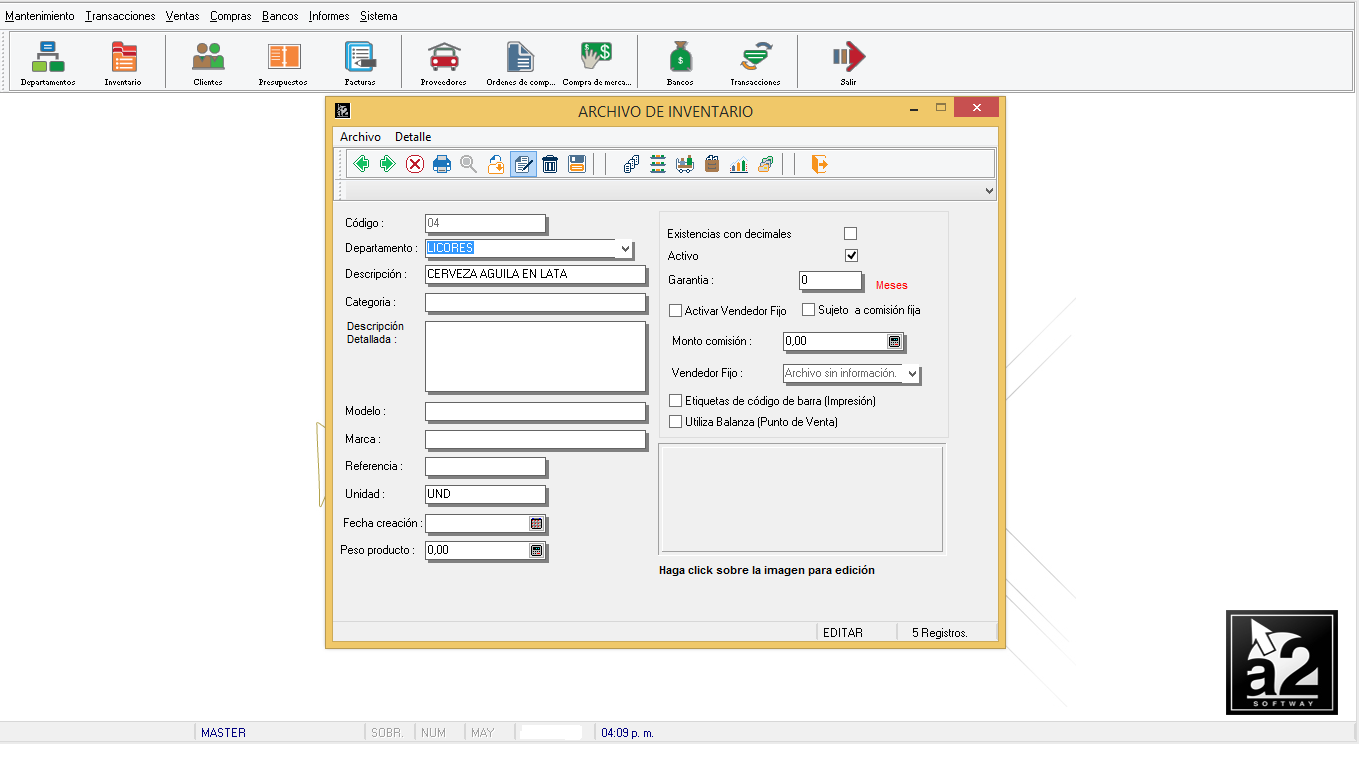The width and height of the screenshot is (1366, 768).
Task: Click the printer icon in inventory toolbar
Action: [x=442, y=164]
